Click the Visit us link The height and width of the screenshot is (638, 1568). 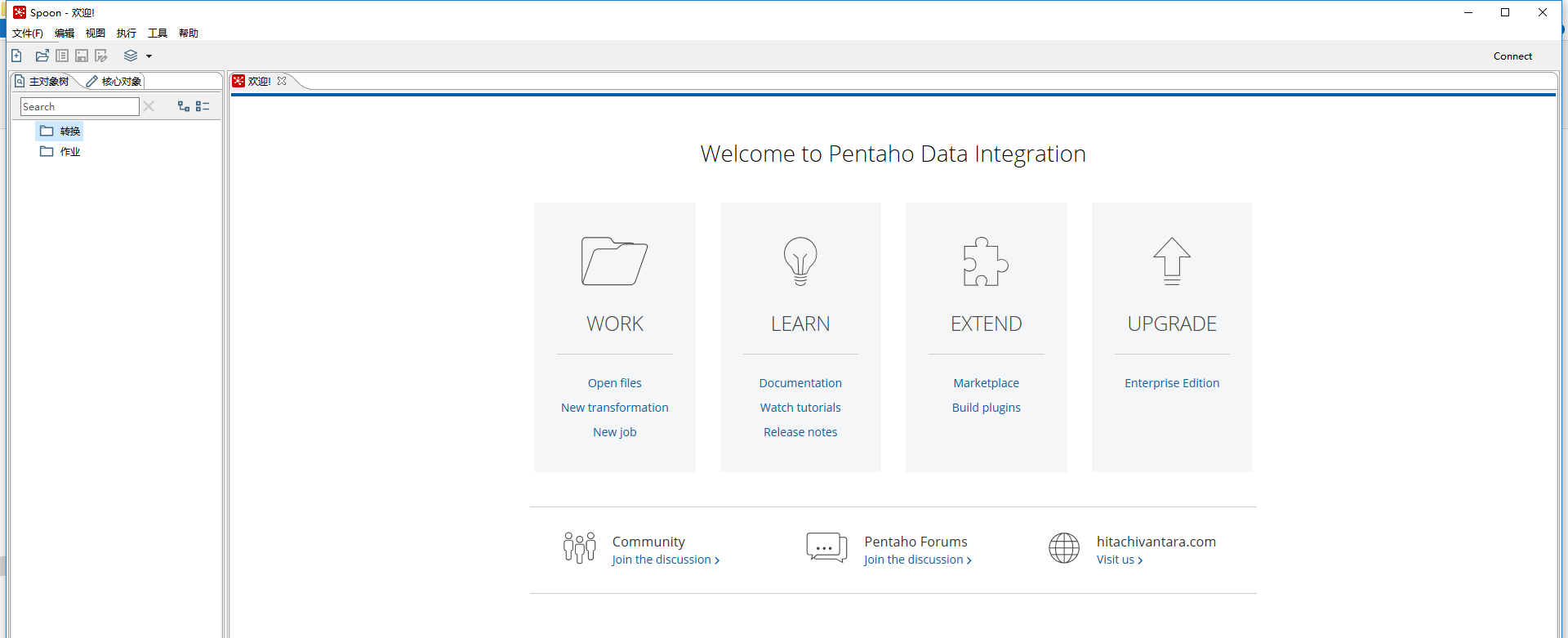(1120, 560)
